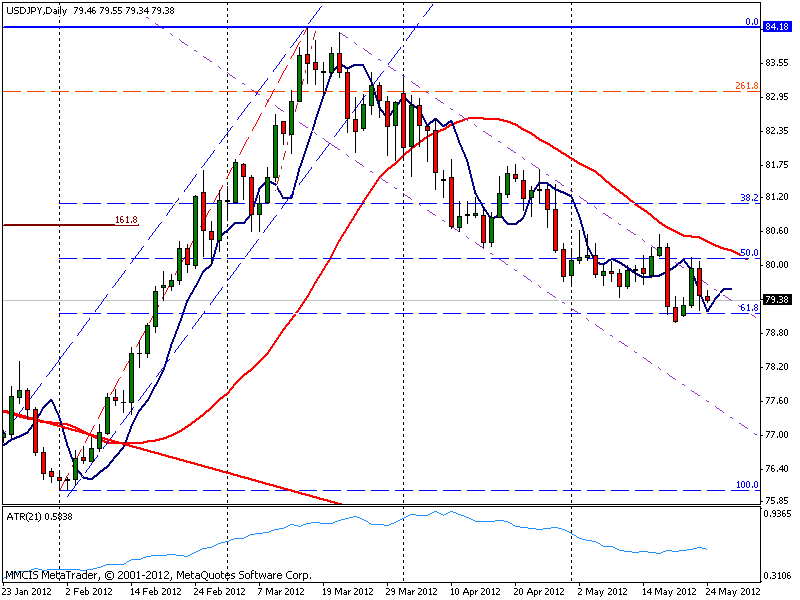Select the 2 May 2012 date marker

[602, 591]
